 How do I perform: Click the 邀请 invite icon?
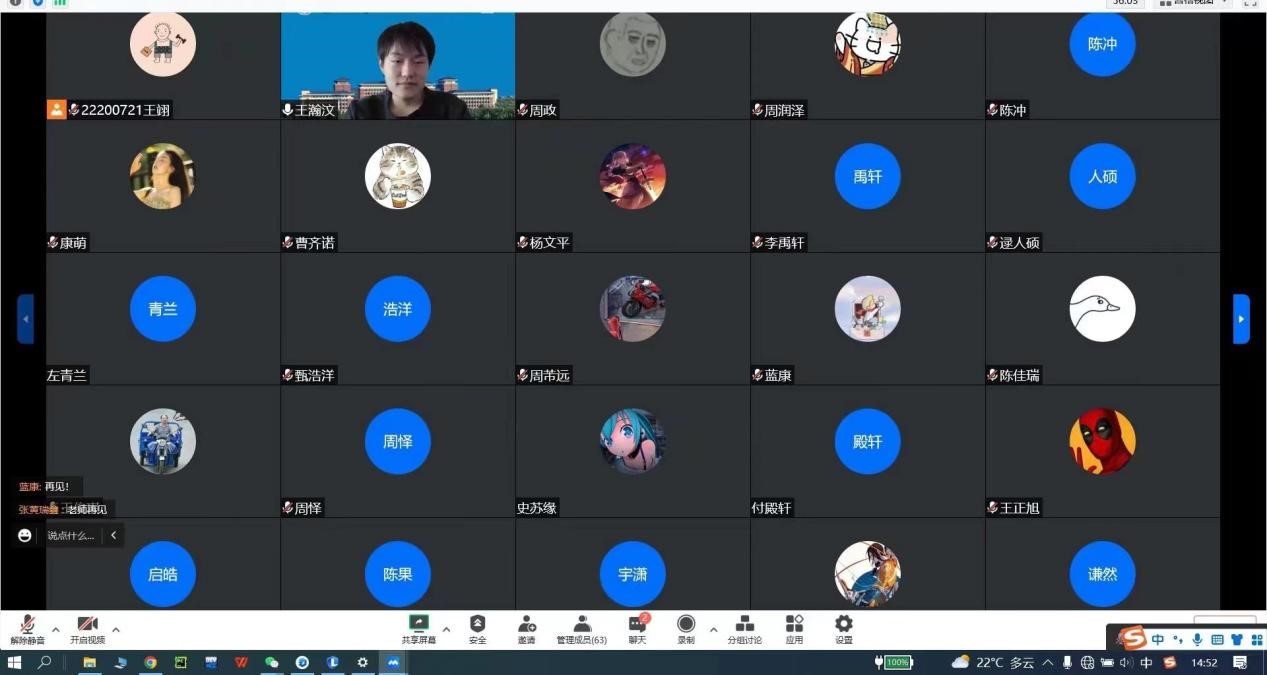pos(526,628)
